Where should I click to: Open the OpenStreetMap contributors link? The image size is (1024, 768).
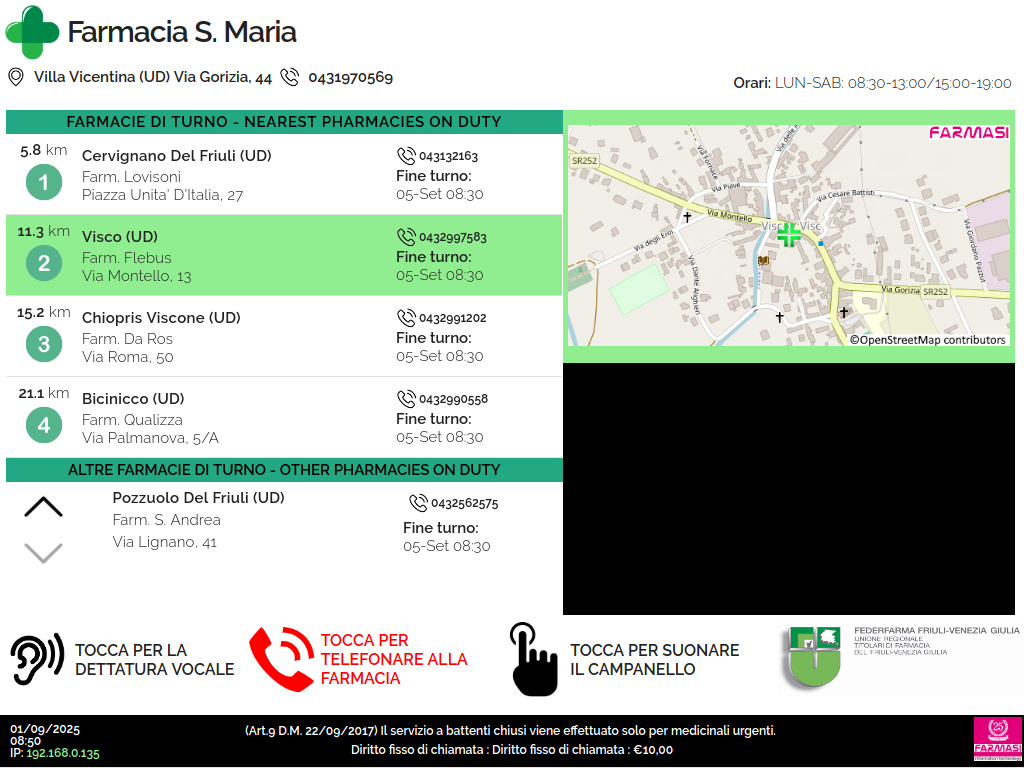[927, 340]
